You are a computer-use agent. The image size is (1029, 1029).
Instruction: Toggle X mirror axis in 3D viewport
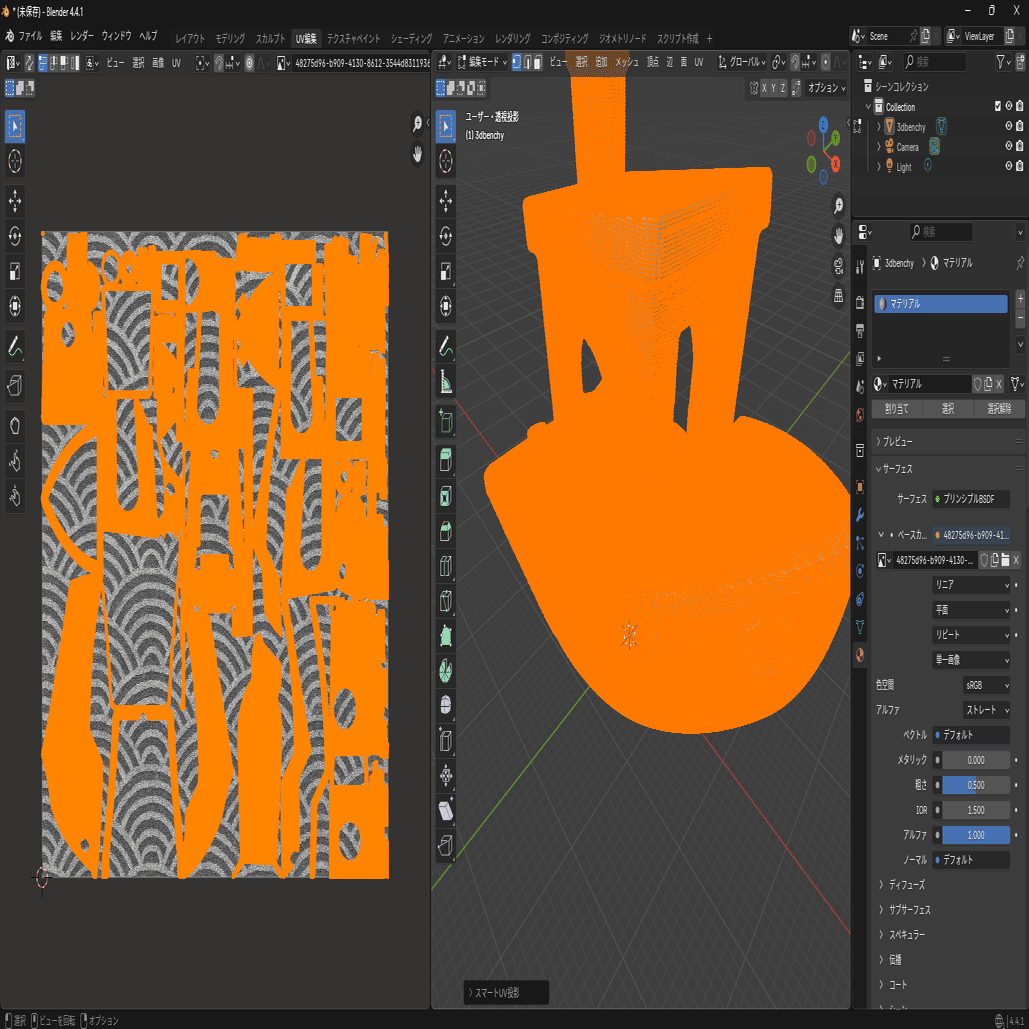point(764,88)
